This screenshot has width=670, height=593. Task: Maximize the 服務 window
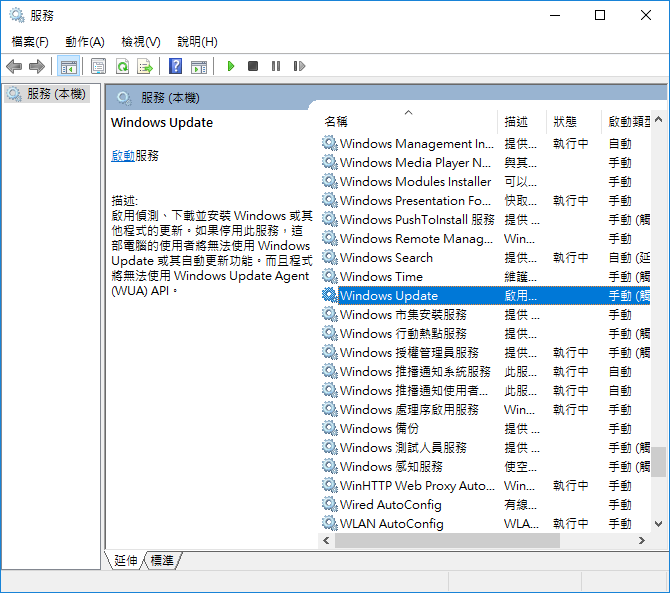click(600, 15)
